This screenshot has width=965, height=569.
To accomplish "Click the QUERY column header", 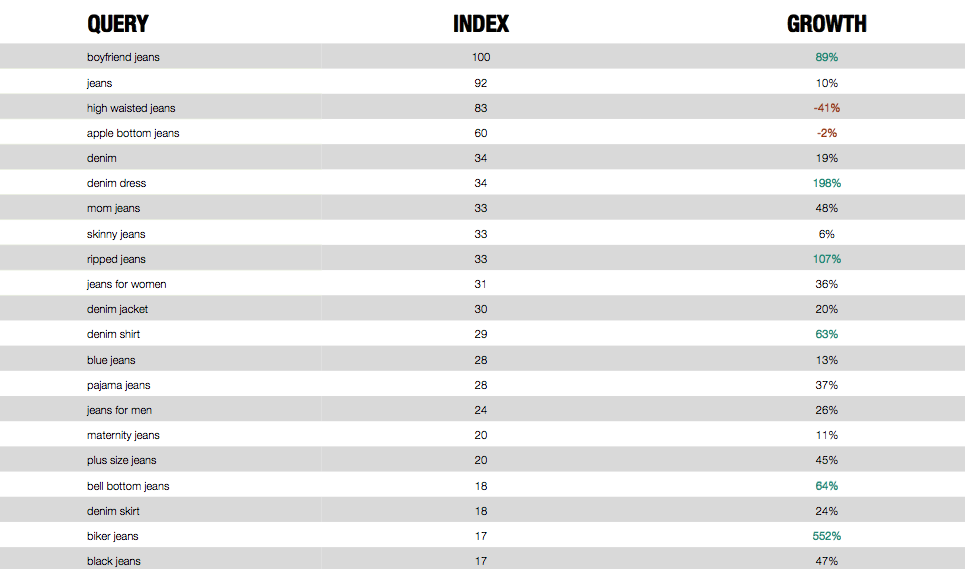I will [x=118, y=24].
